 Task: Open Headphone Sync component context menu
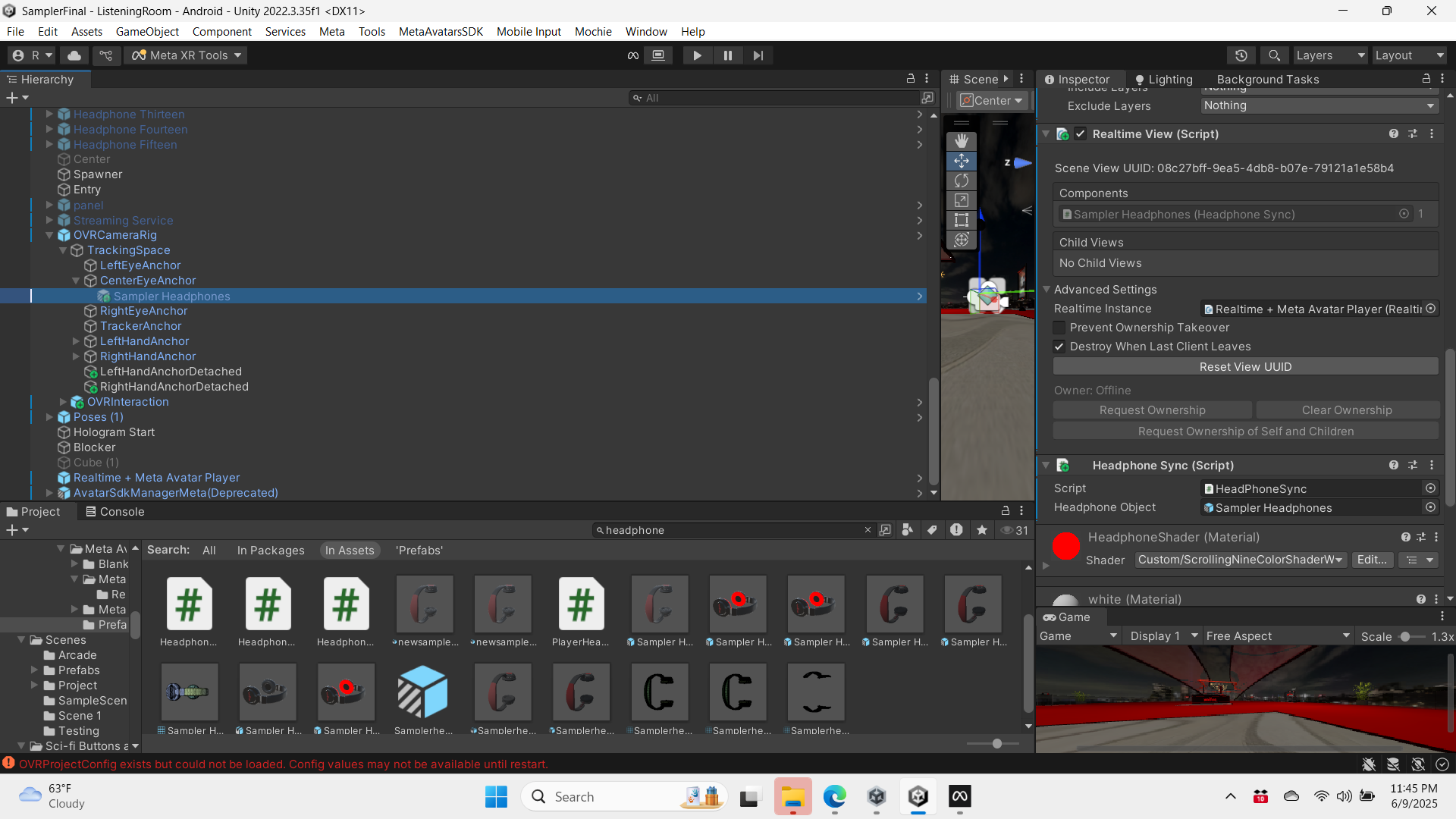[1432, 466]
